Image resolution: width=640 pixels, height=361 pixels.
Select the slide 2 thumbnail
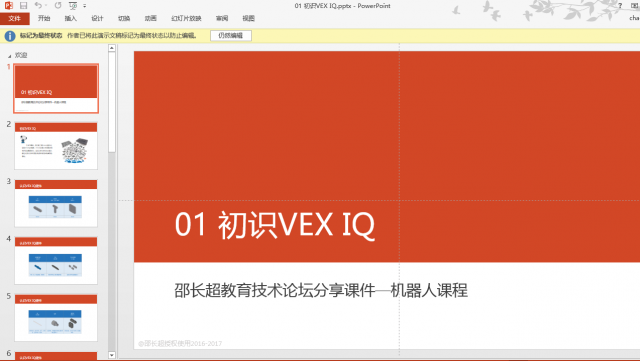(56, 146)
